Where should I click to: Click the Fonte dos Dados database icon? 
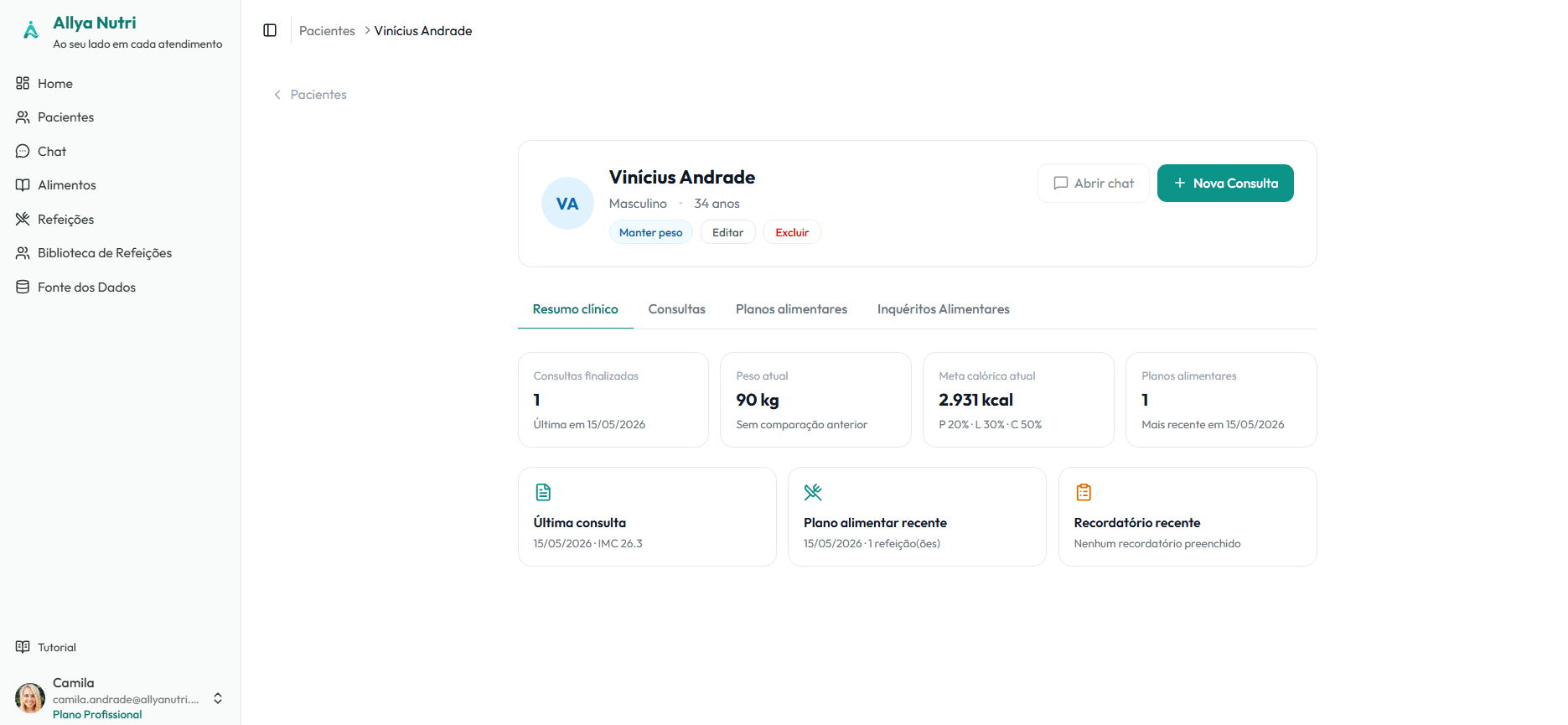[23, 287]
